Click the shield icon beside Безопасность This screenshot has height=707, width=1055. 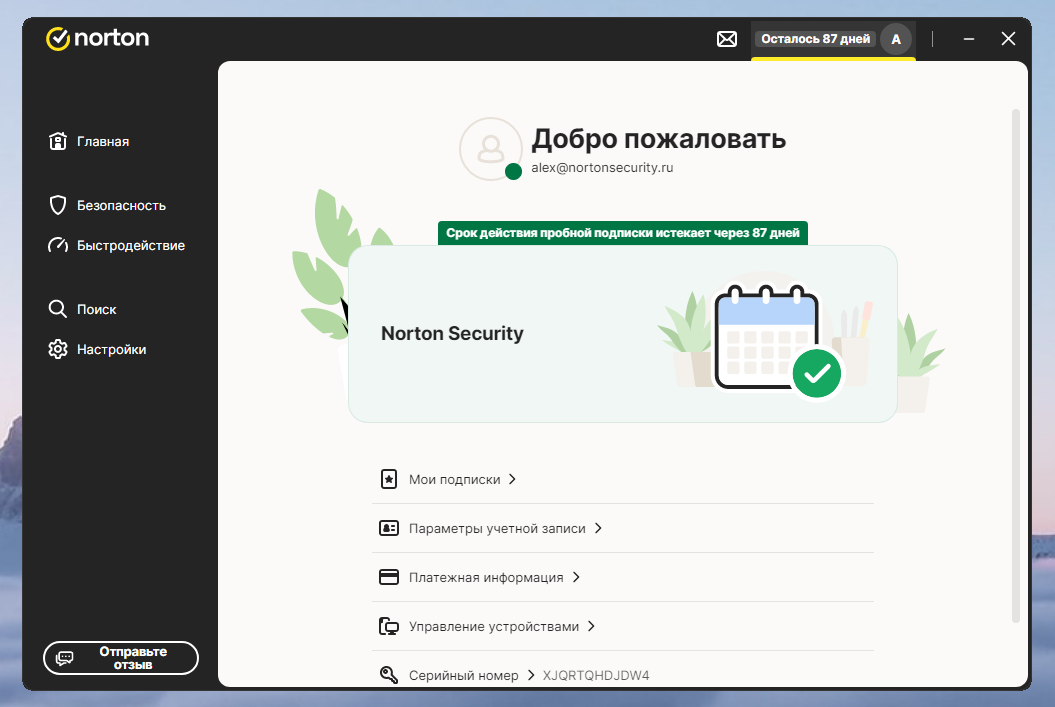[x=58, y=206]
